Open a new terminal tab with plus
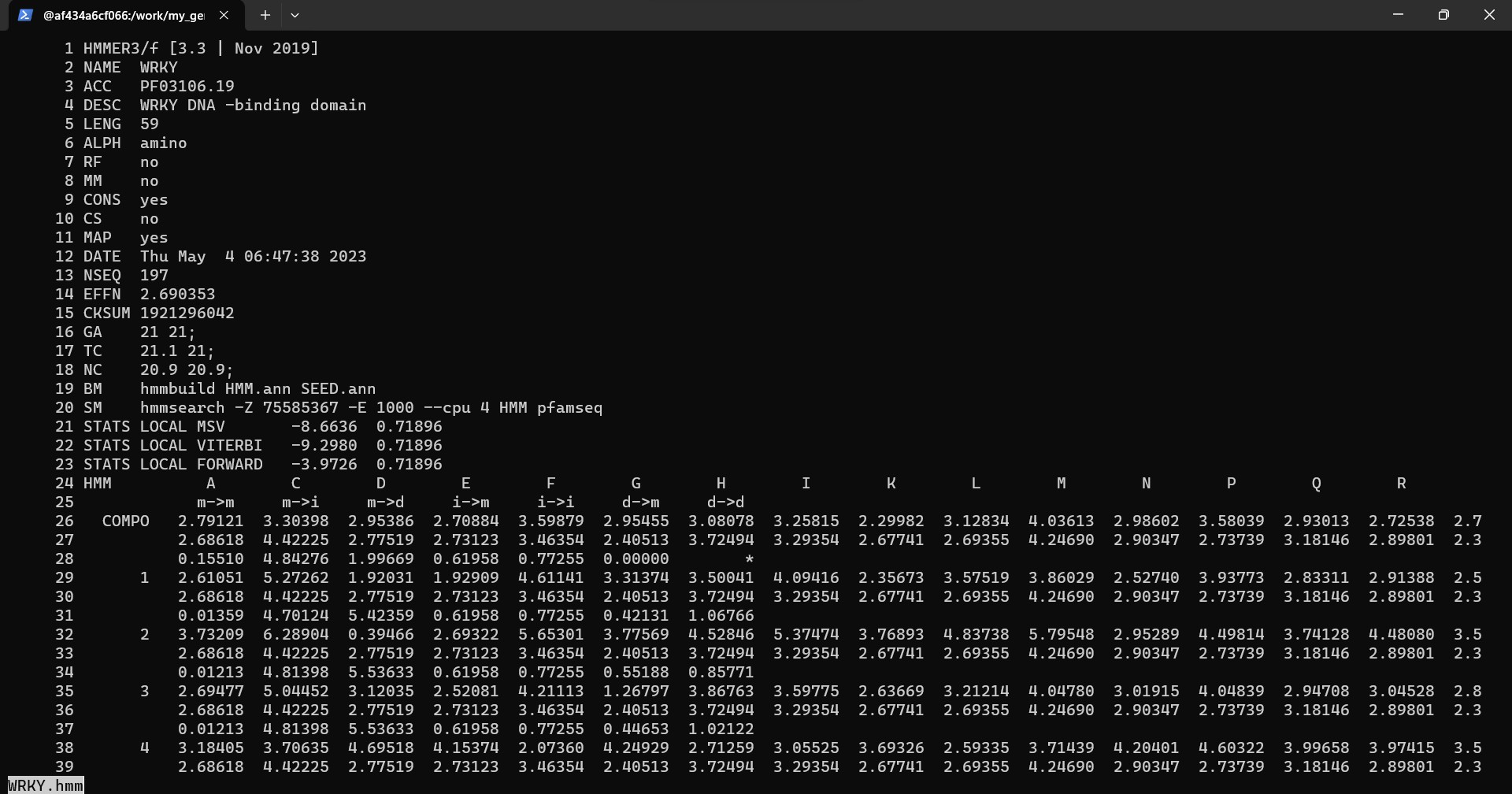Screen dimensions: 1512x794 click(265, 15)
